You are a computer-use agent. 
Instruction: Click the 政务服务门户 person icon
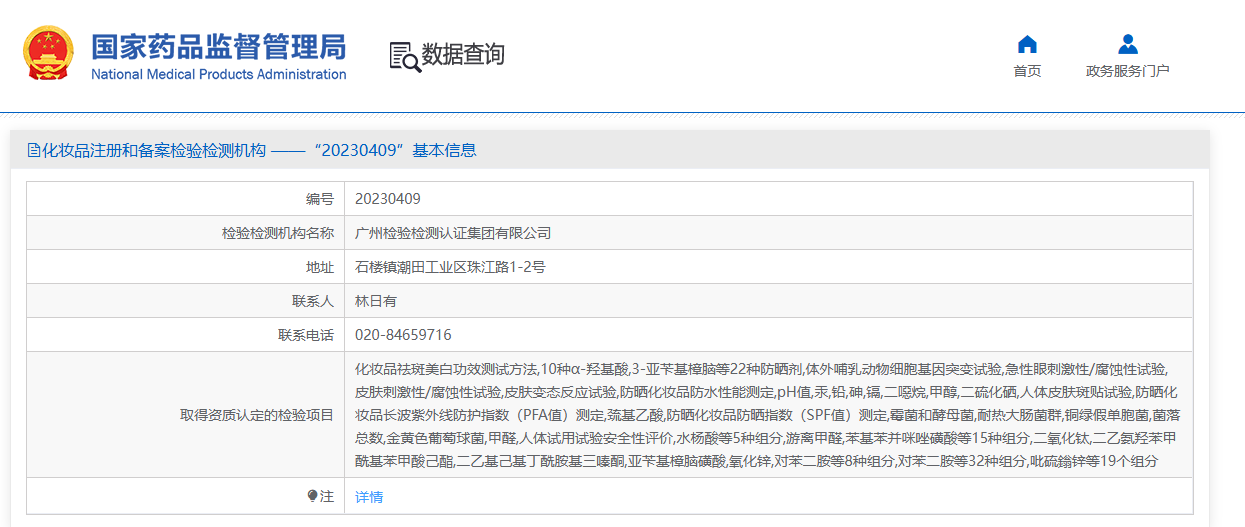point(1127,44)
